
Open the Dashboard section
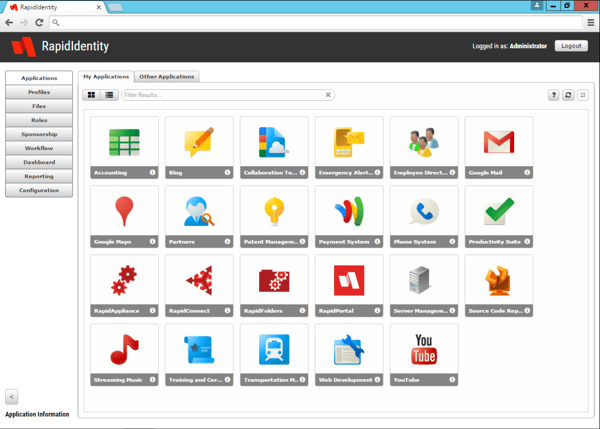tap(39, 162)
